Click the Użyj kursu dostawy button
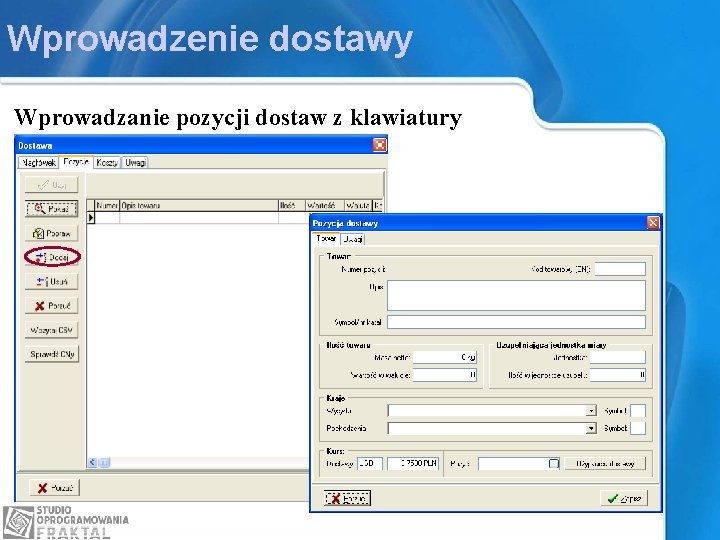 (x=605, y=464)
